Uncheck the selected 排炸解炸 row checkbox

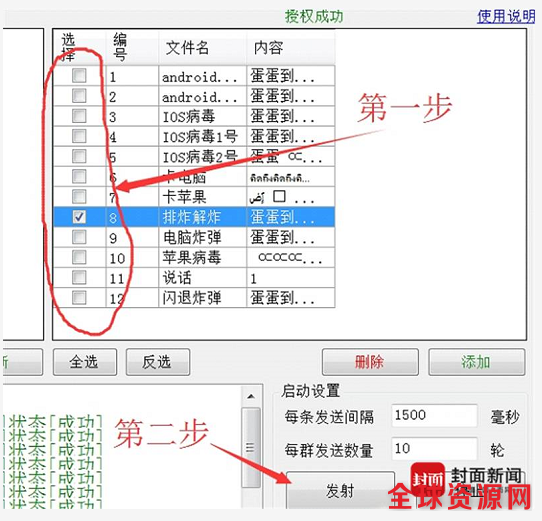(79, 217)
